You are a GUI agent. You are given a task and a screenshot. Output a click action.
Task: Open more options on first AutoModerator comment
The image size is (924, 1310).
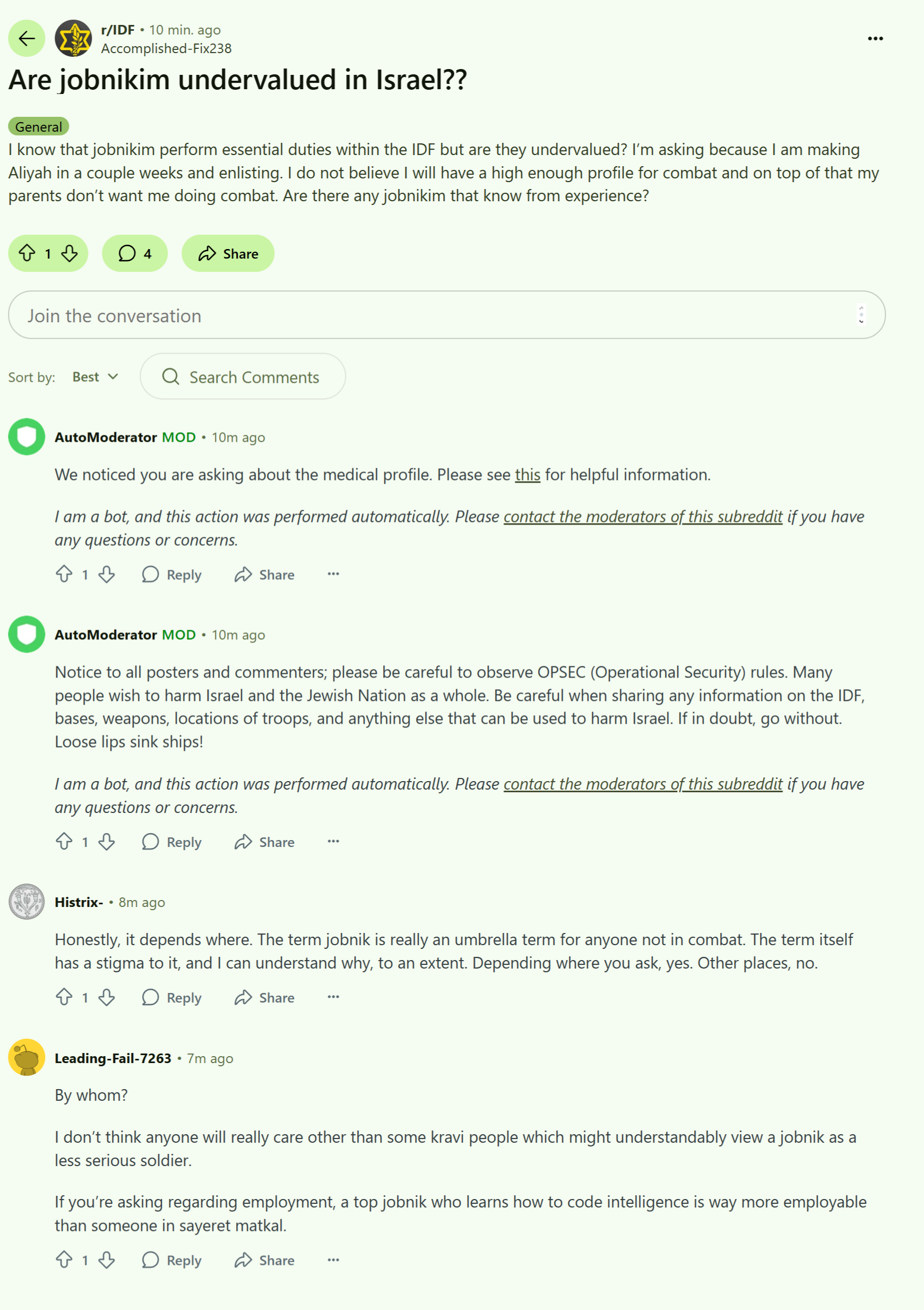(x=333, y=574)
